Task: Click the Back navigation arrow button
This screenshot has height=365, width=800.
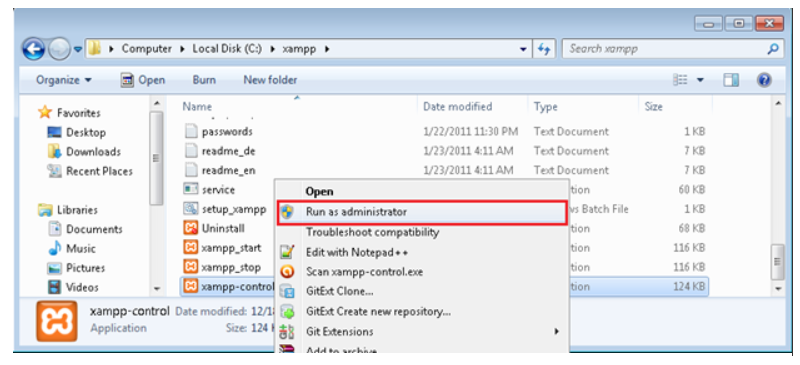Action: pyautogui.click(x=33, y=50)
